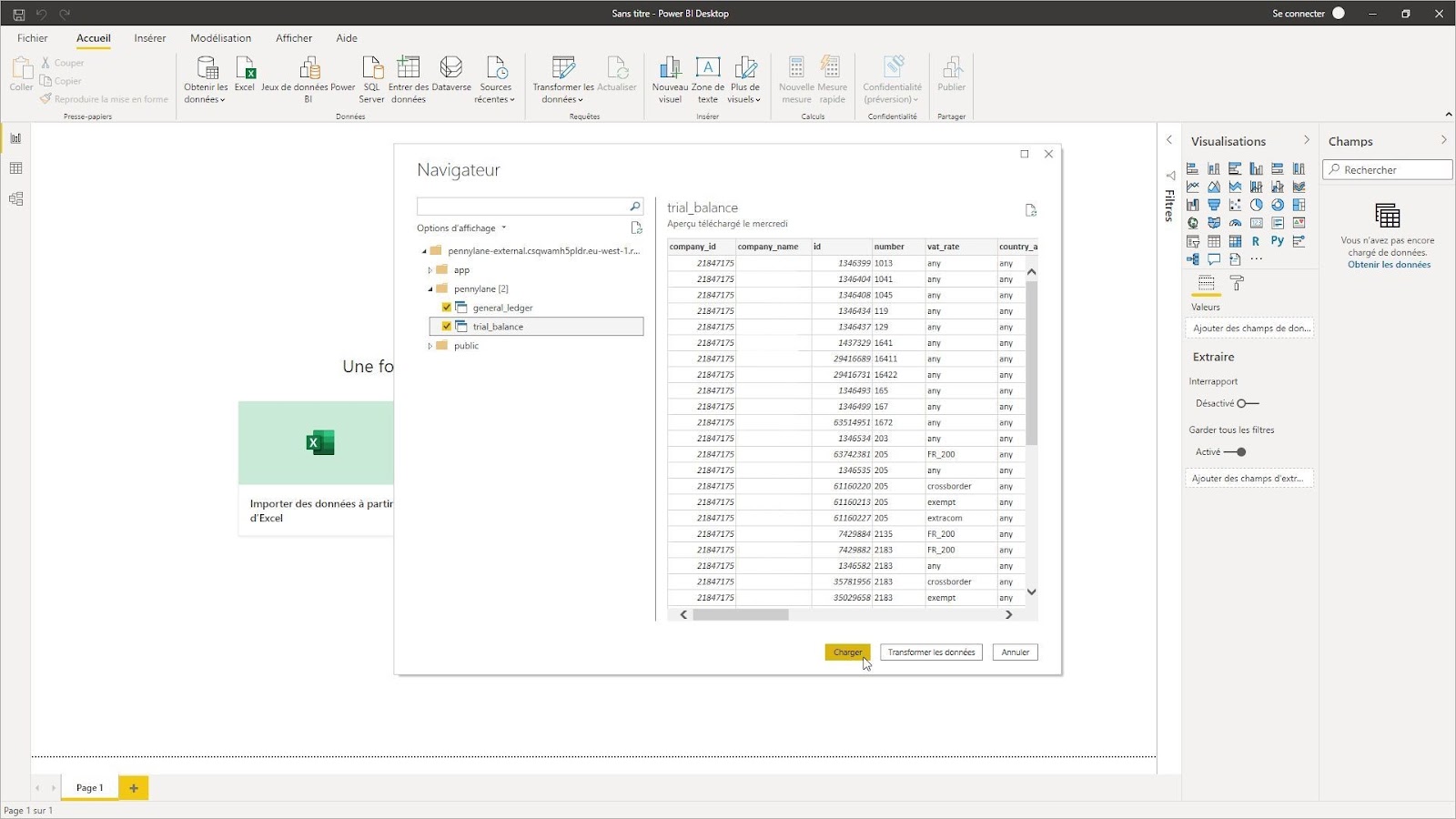Click the preview horizontal scrollbar thumb

(741, 615)
